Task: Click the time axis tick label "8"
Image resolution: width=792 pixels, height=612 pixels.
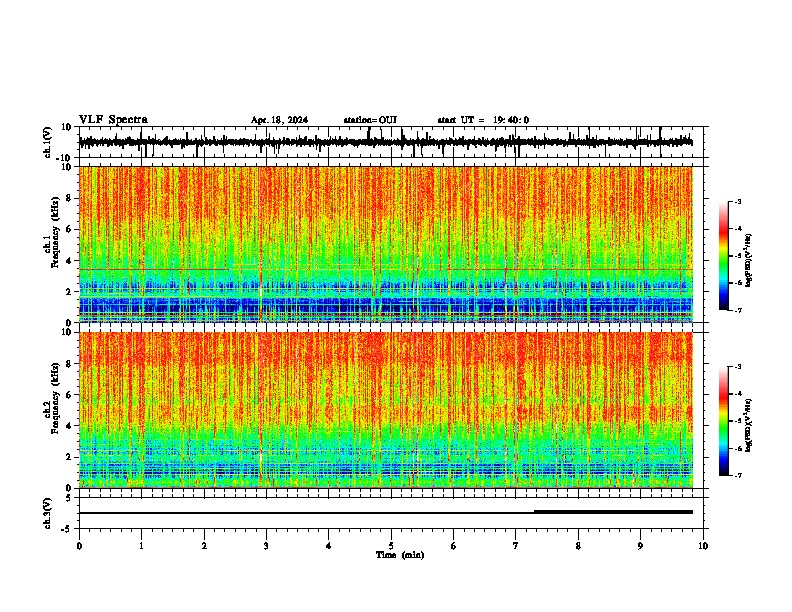Action: coord(578,546)
